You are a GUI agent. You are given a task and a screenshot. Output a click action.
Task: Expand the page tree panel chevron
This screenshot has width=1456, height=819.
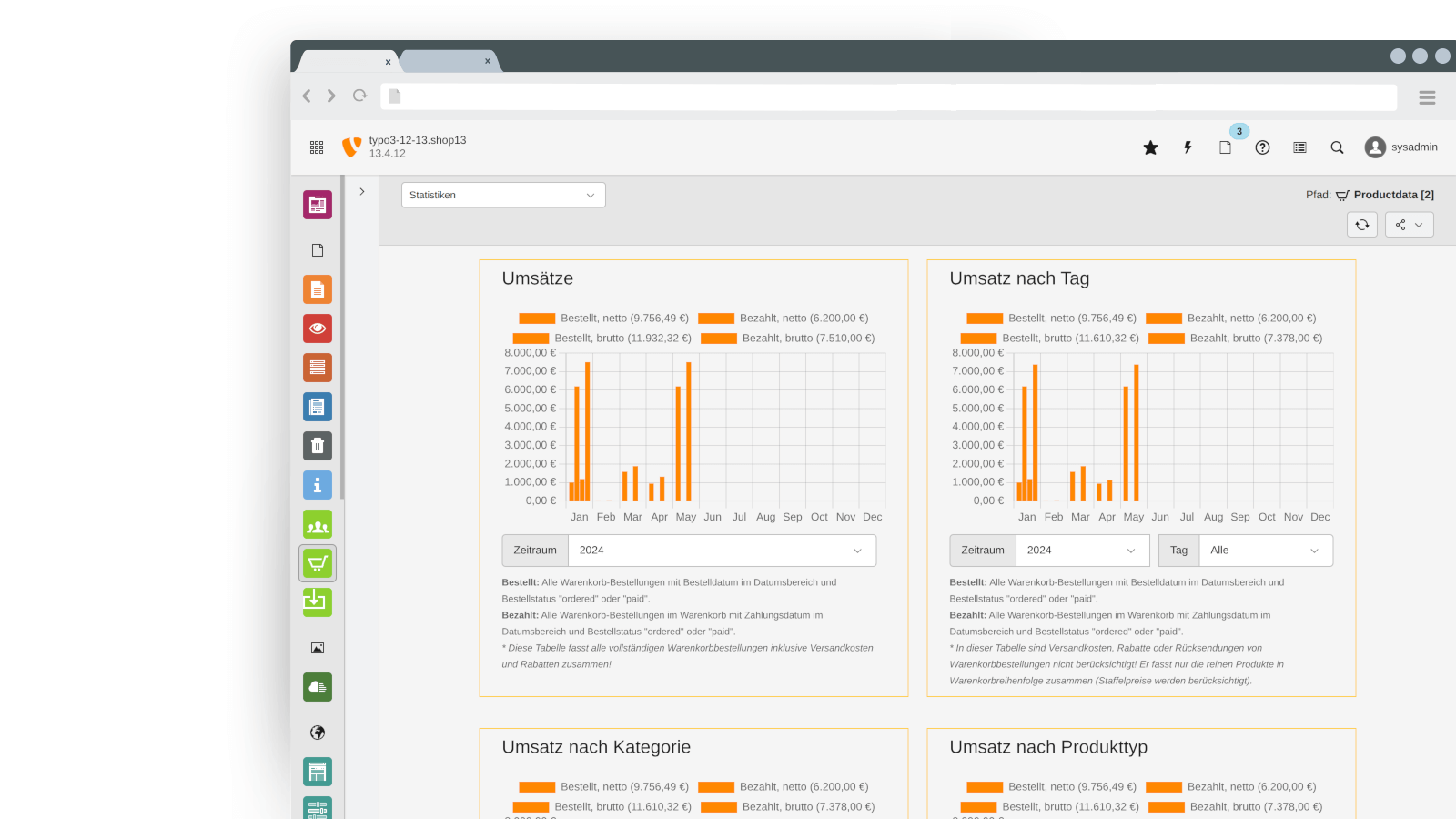(x=362, y=192)
